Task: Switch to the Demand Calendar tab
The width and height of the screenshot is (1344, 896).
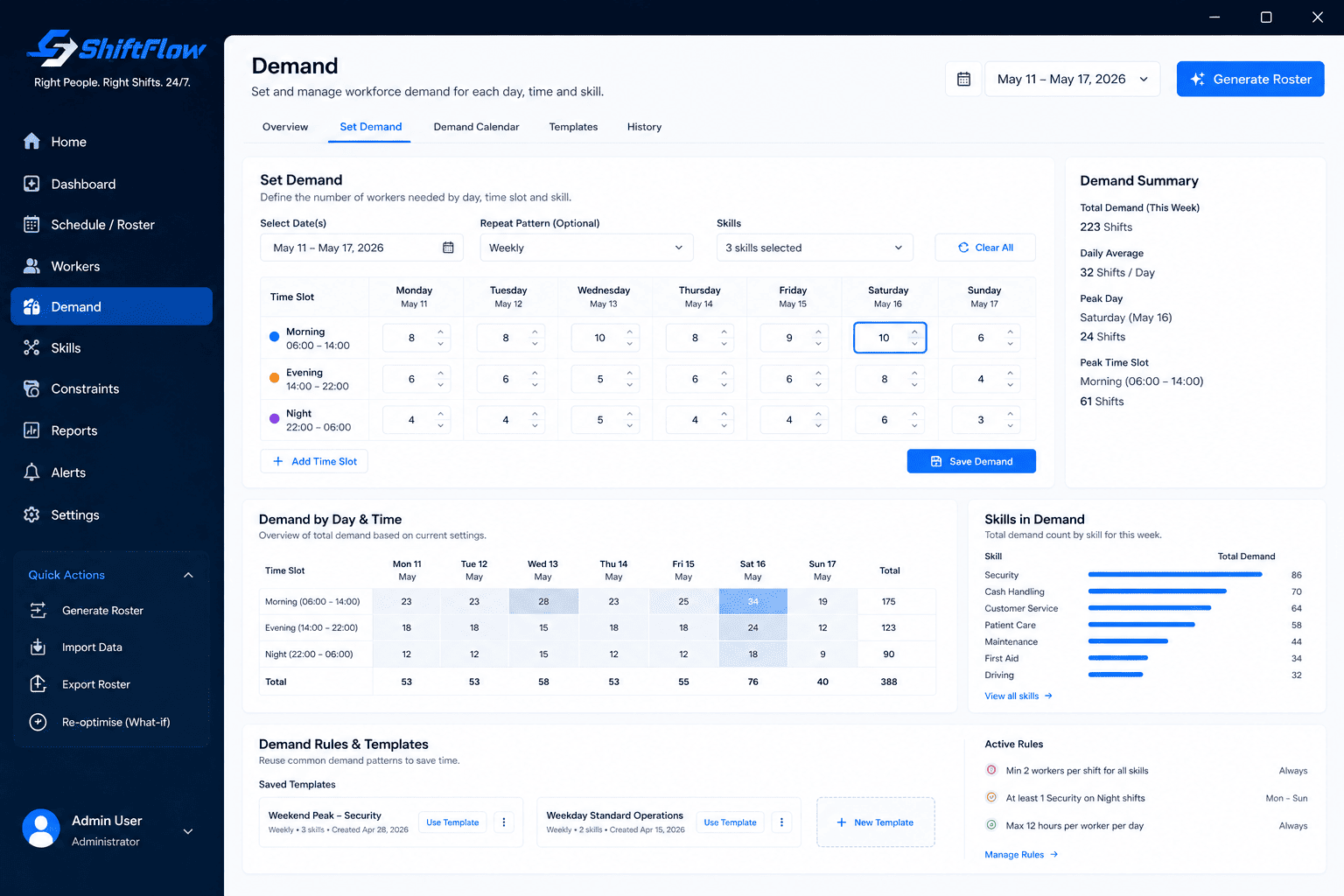Action: click(476, 127)
